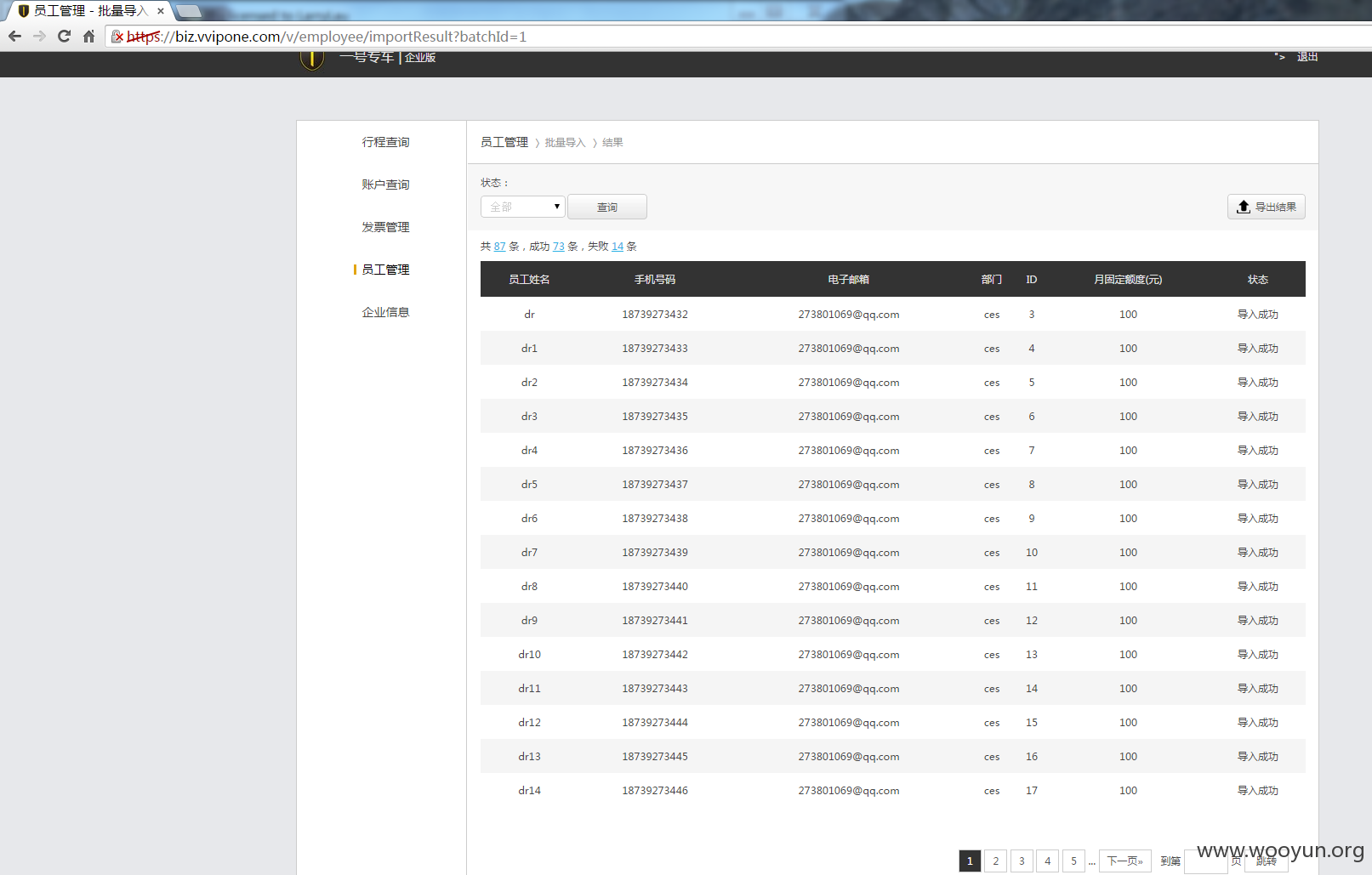The height and width of the screenshot is (875, 1372).
Task: Click the failure count 14 link
Action: [618, 247]
